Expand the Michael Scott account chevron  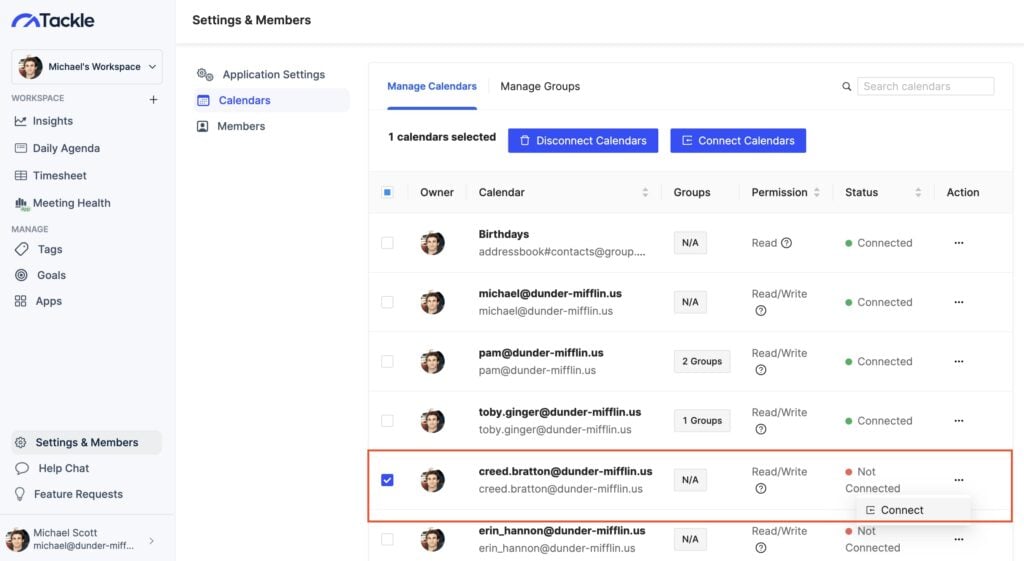click(152, 541)
